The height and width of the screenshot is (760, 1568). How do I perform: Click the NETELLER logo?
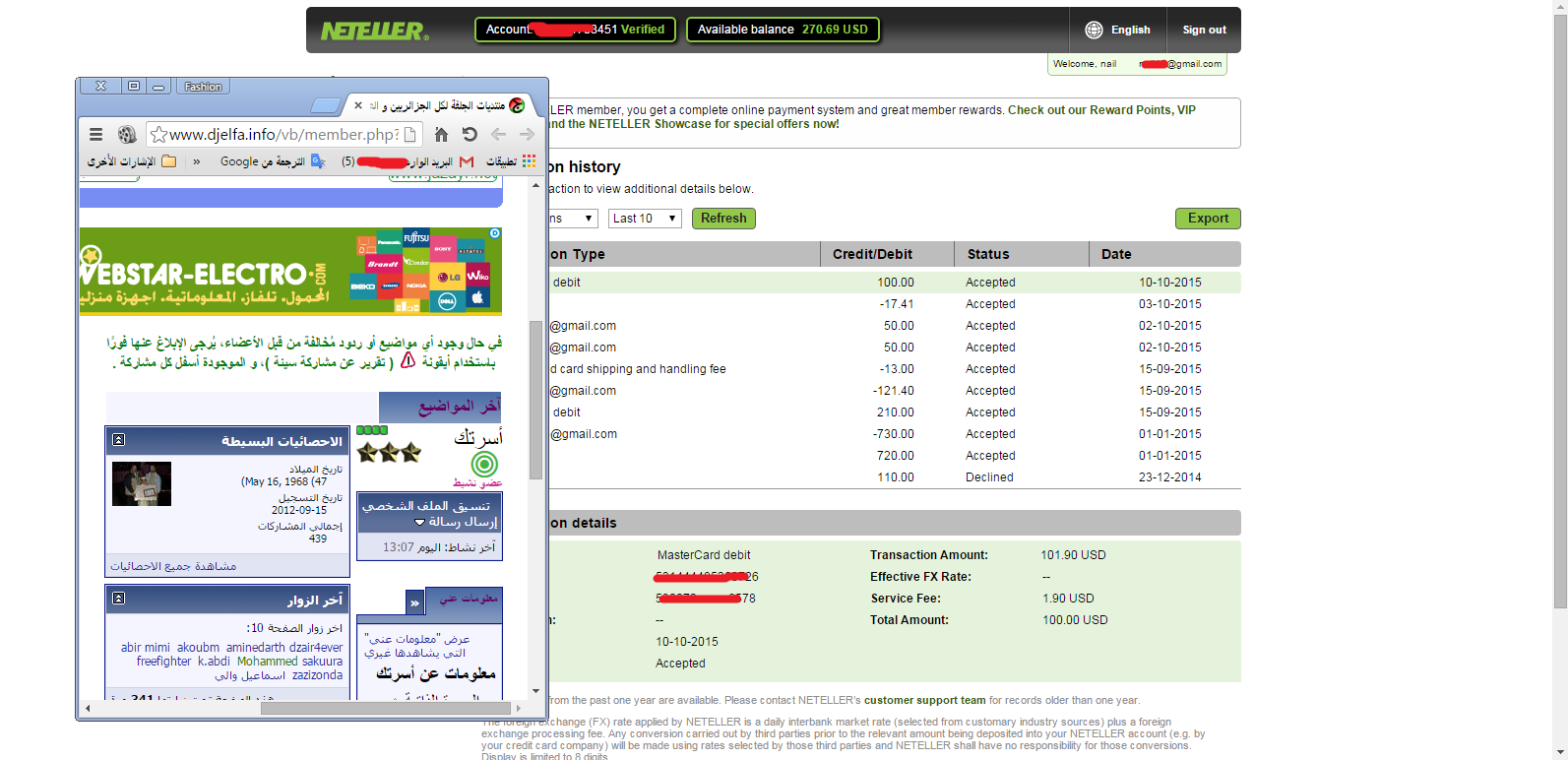pos(374,31)
